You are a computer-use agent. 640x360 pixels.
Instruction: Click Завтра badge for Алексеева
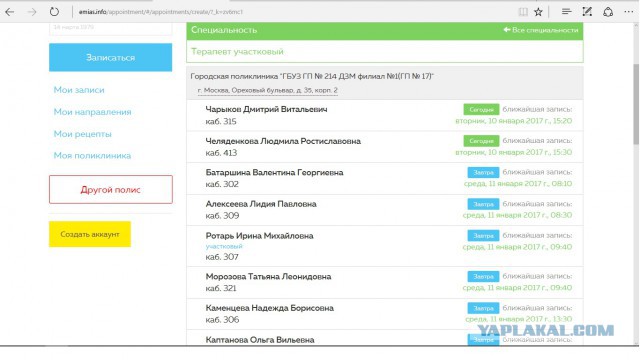point(483,204)
